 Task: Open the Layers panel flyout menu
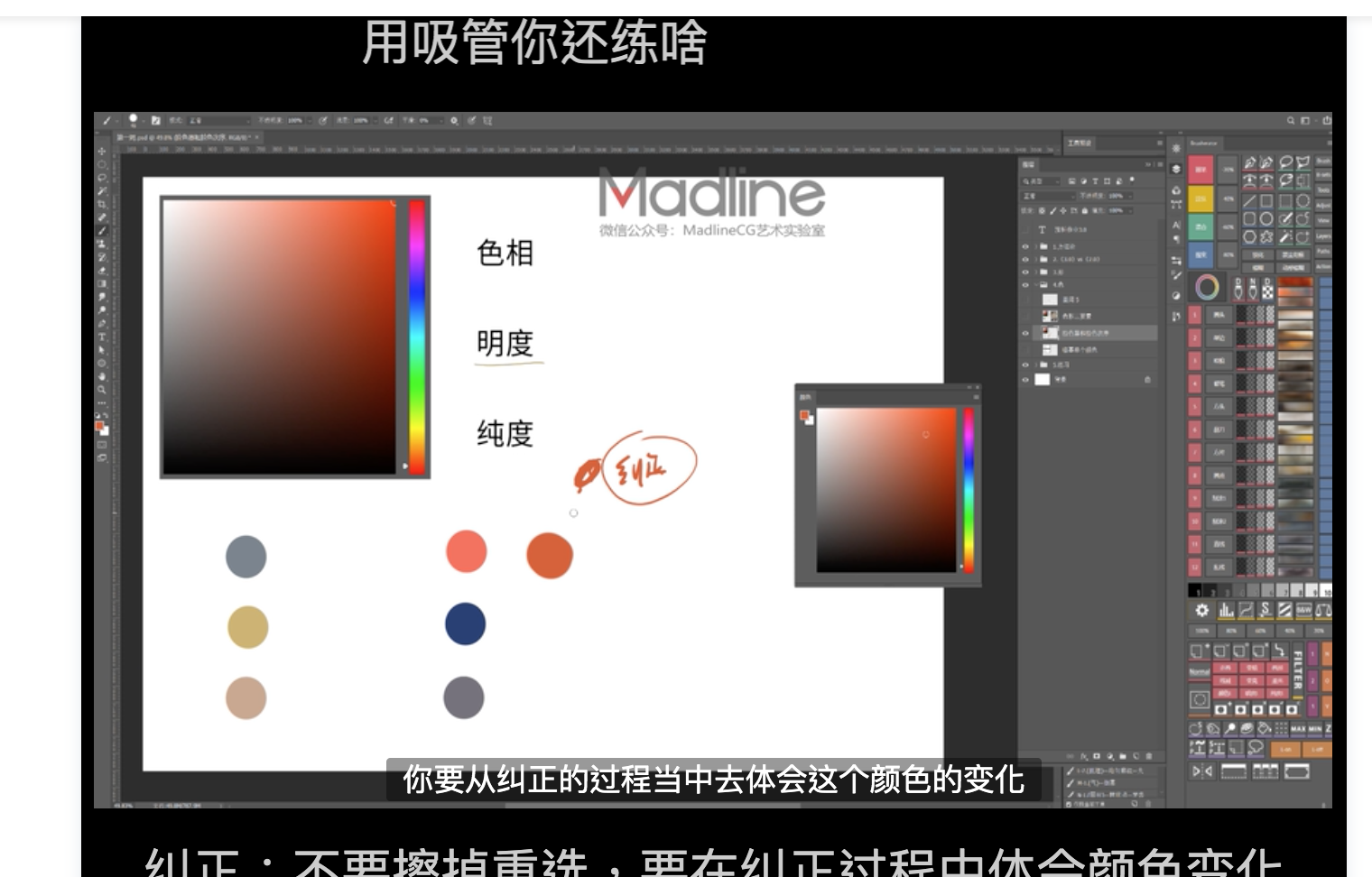1160,164
